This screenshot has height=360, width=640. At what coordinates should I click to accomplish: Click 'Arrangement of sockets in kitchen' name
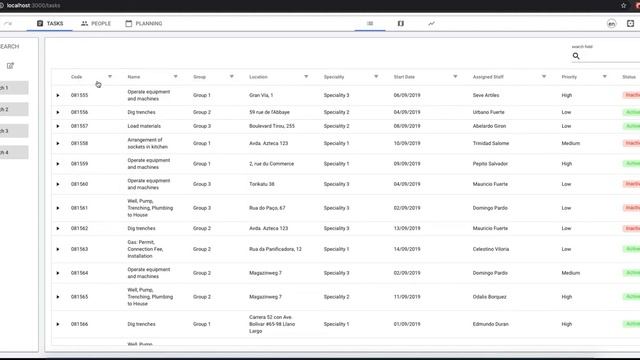click(147, 143)
